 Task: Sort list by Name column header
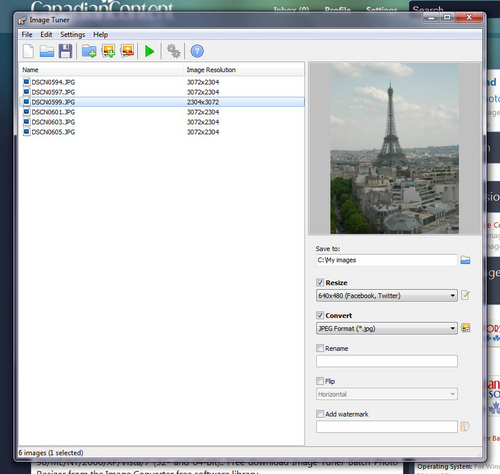point(101,70)
